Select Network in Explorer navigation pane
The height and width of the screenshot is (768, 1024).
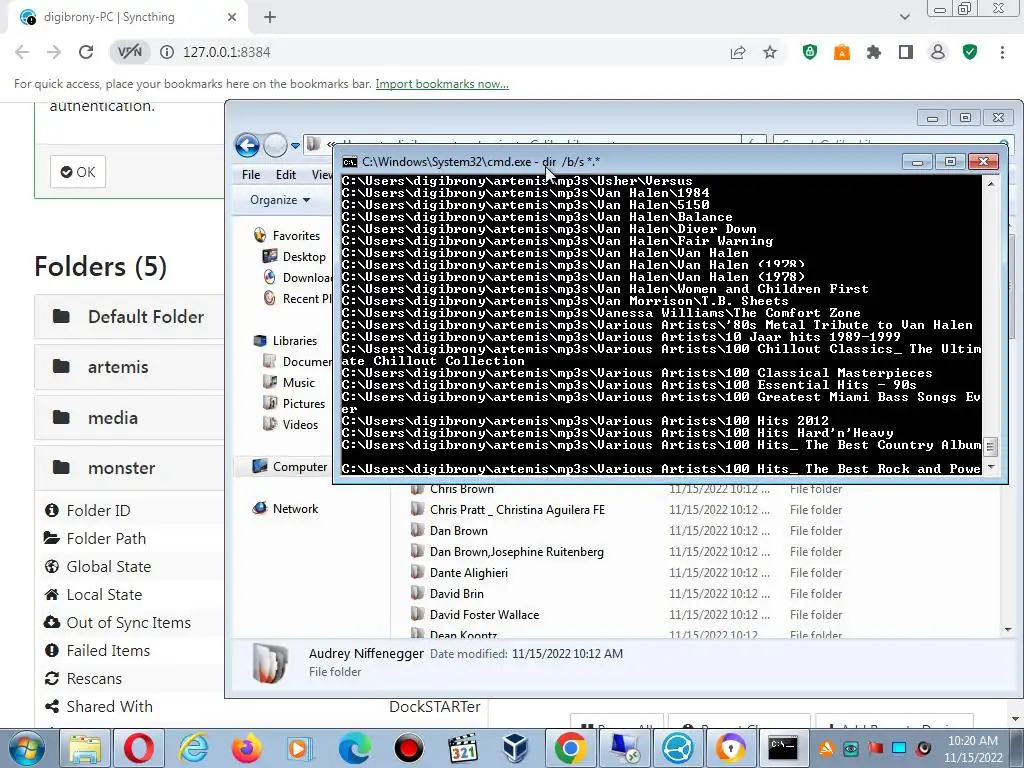click(x=286, y=509)
